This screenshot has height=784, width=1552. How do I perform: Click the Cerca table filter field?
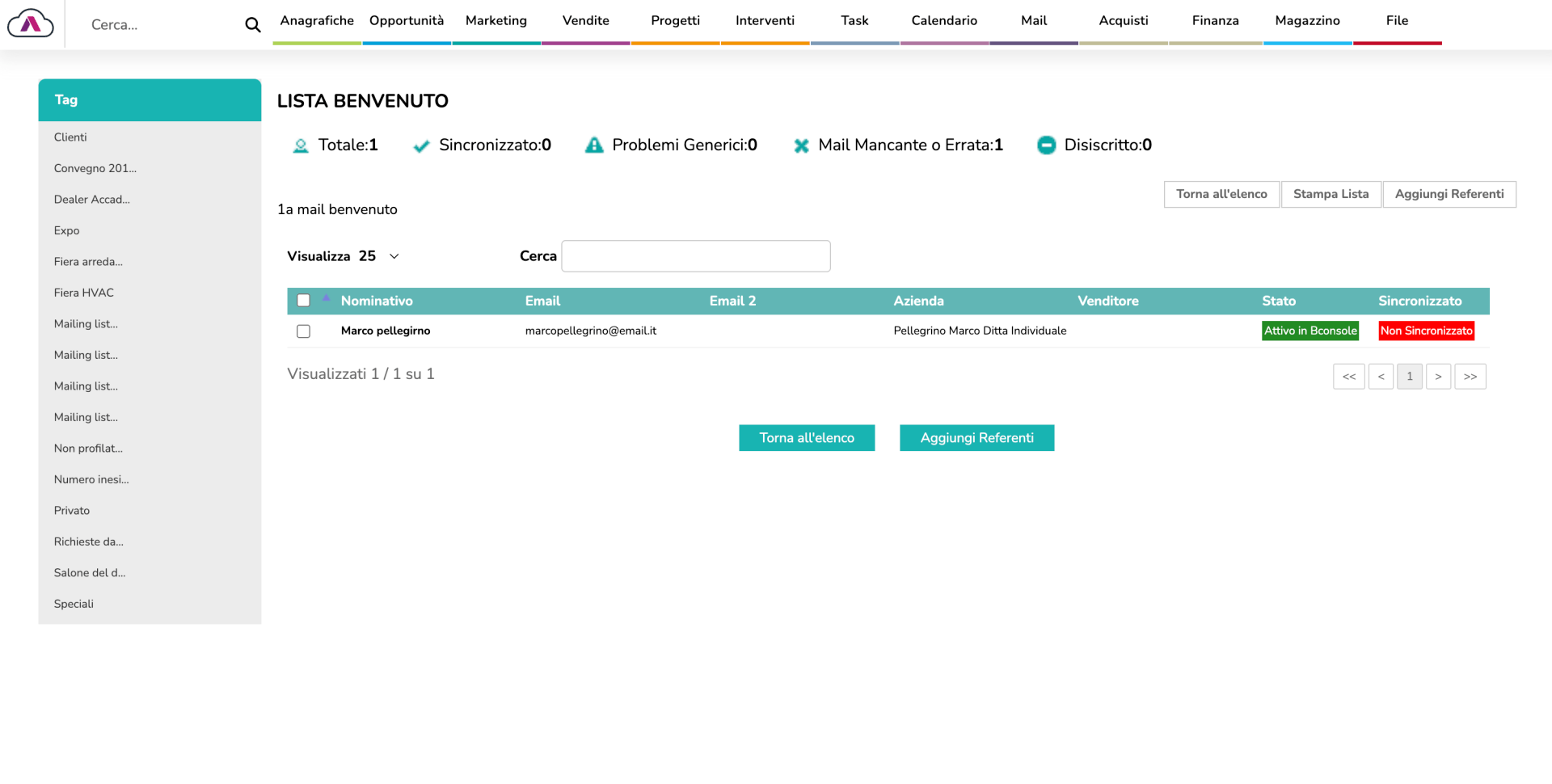click(695, 256)
